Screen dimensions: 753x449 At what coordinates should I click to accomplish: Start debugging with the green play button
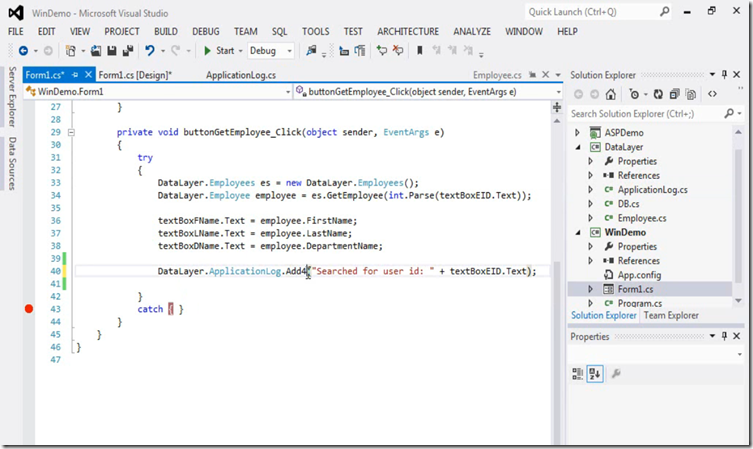[207, 50]
